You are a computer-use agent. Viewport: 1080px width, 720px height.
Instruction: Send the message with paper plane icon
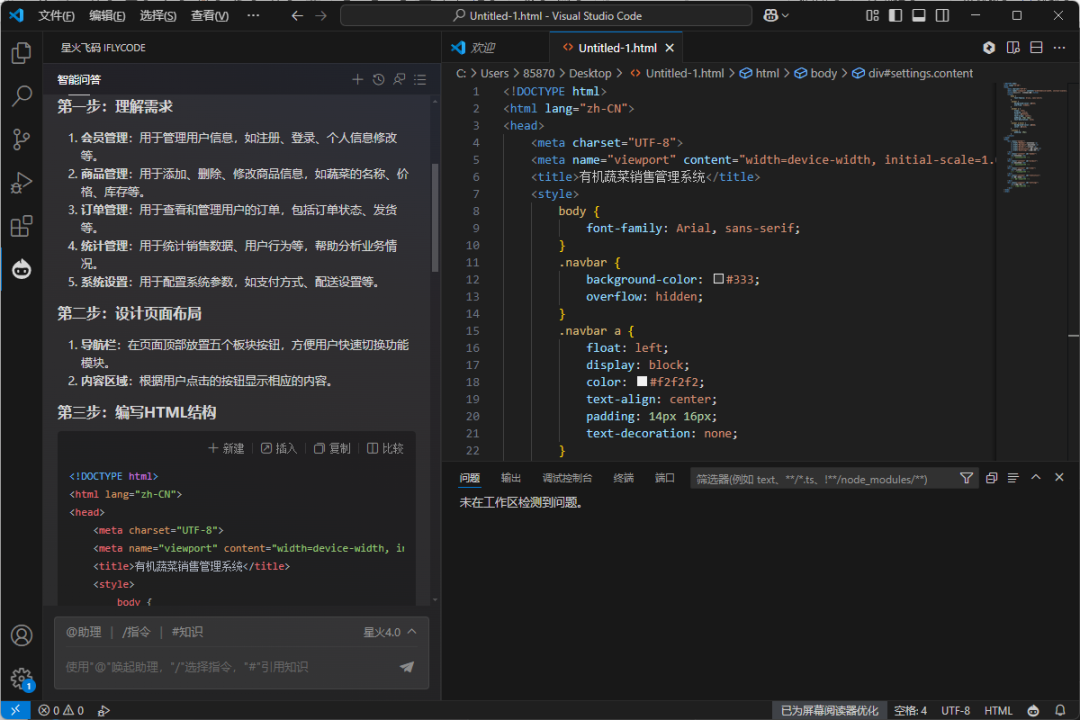click(x=406, y=666)
